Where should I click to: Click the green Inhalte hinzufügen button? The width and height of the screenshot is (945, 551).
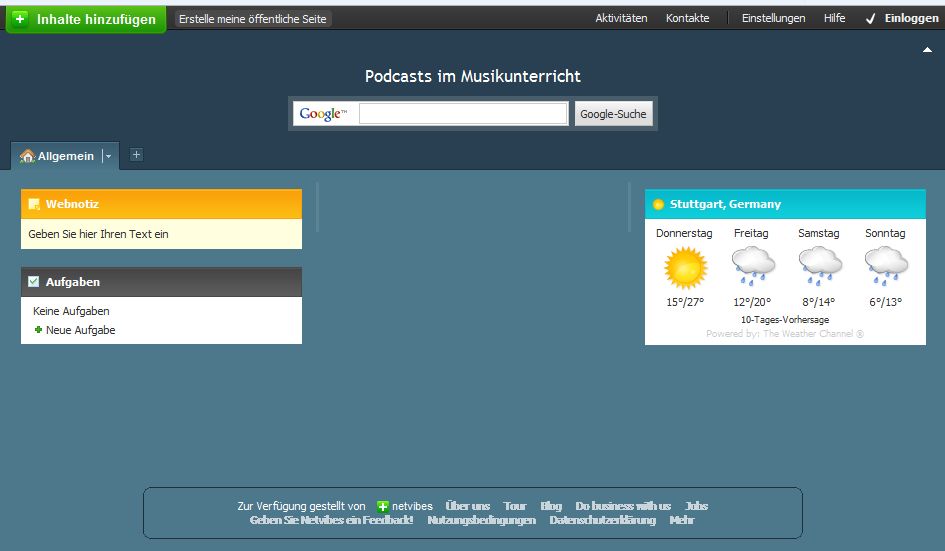pyautogui.click(x=86, y=19)
